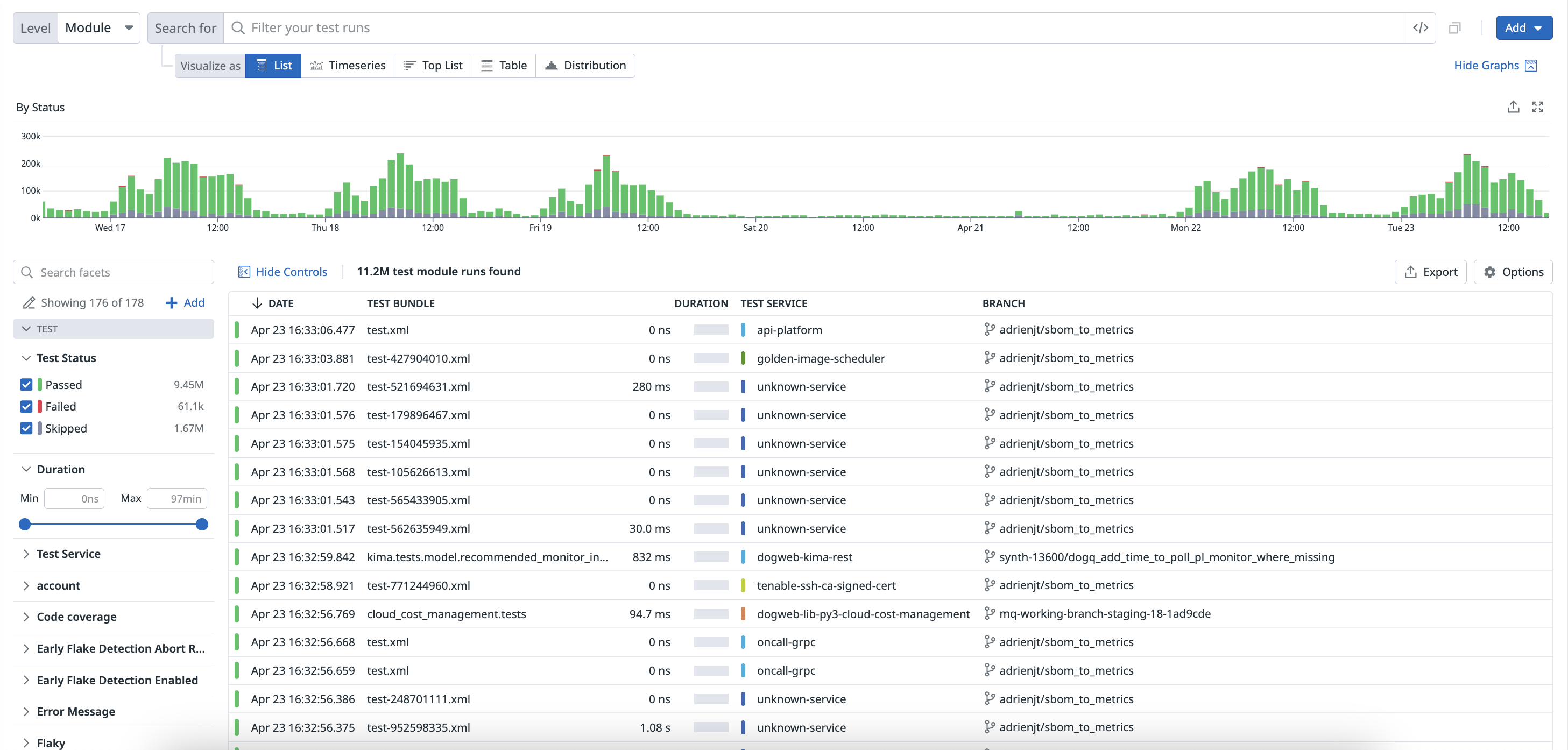The width and height of the screenshot is (1568, 750).
Task: Click the code editor toggle icon in search bar
Action: tap(1420, 28)
